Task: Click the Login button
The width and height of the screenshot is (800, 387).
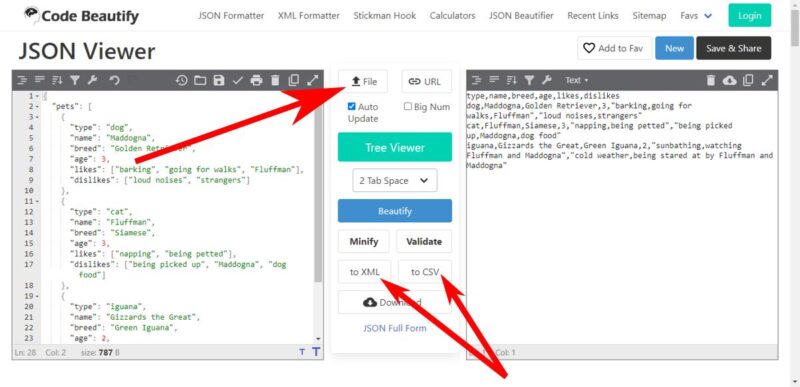Action: (x=749, y=15)
